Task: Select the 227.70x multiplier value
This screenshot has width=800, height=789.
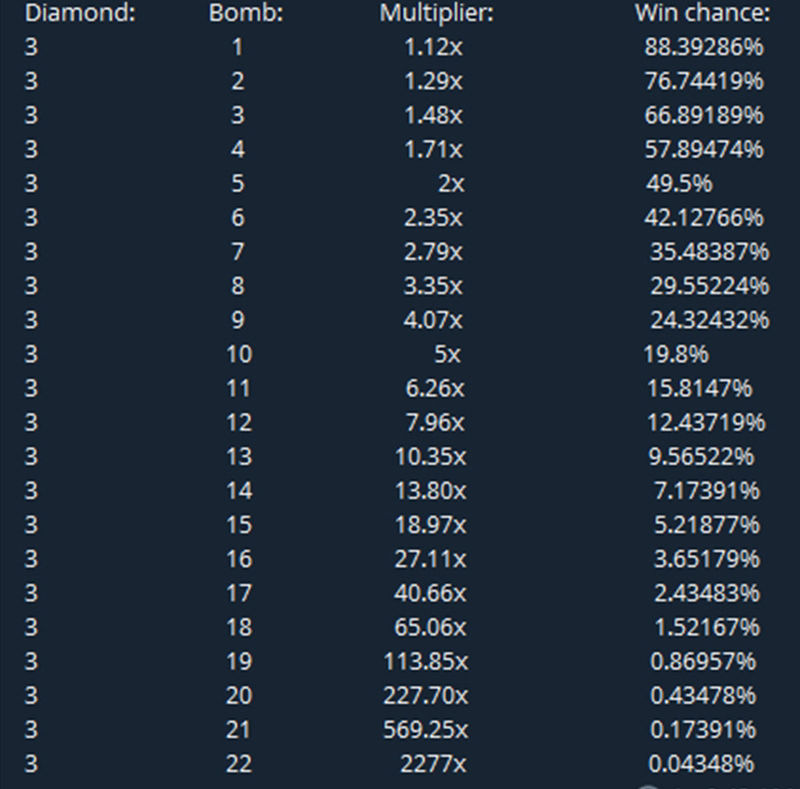Action: click(x=426, y=696)
